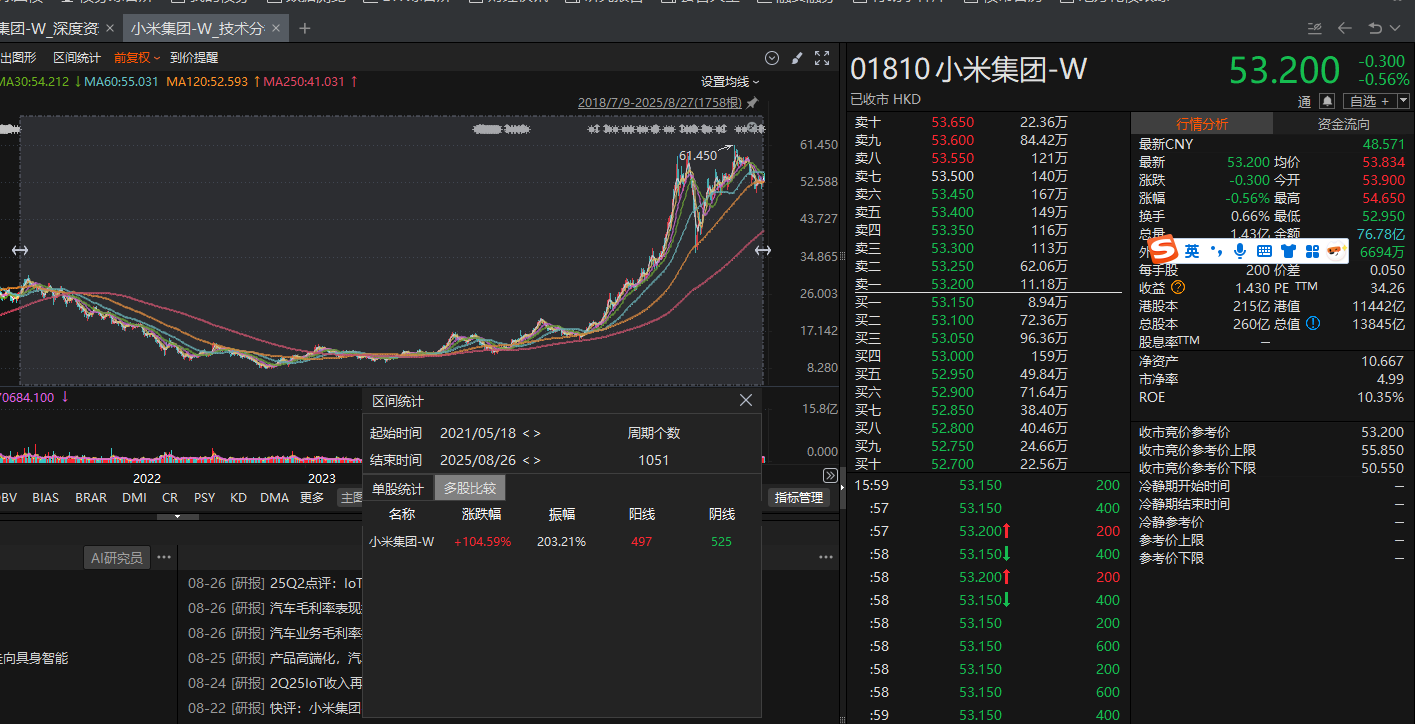The image size is (1415, 724).
Task: Step the 起始时间 date backward
Action: (525, 433)
